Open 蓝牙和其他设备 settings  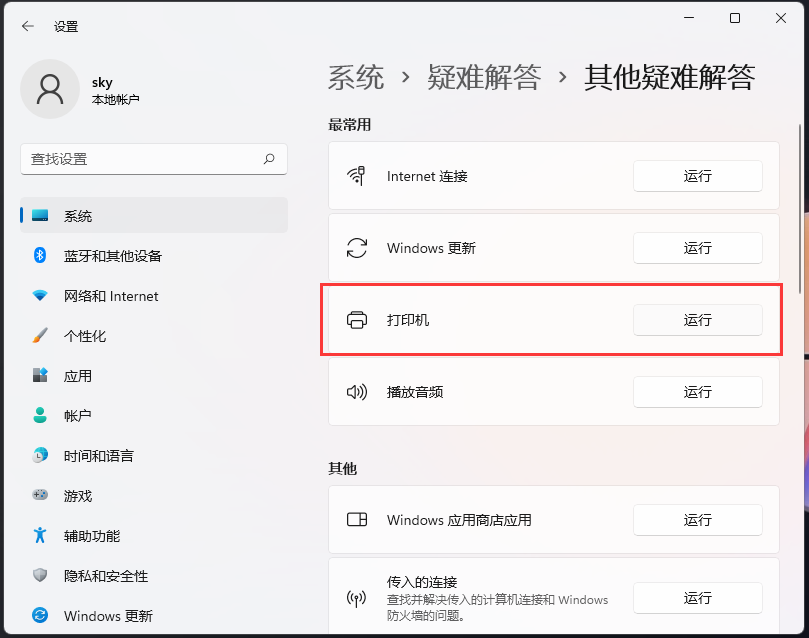(x=154, y=255)
